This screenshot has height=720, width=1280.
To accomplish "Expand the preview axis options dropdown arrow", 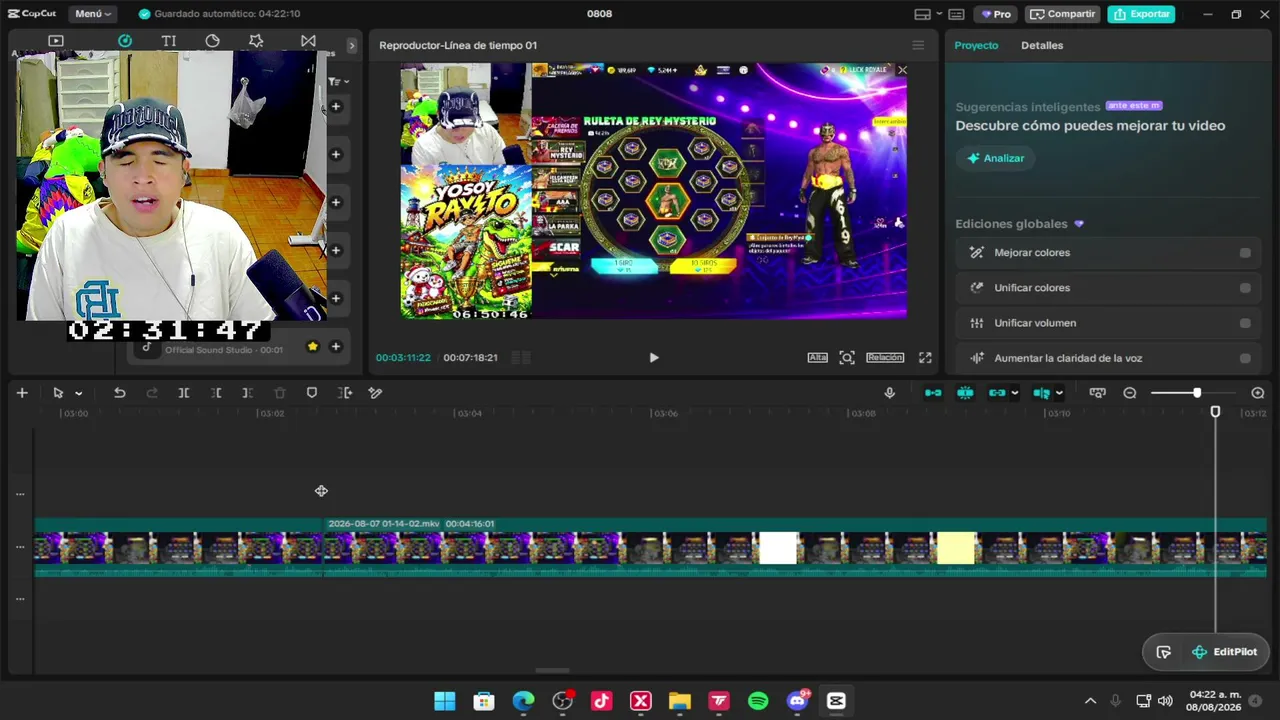I will 1059,393.
